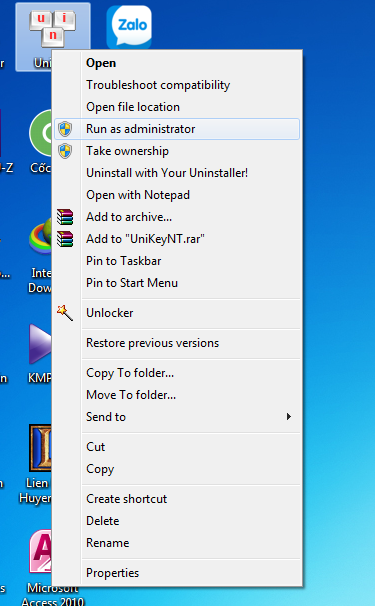Choose Open from the context menu
This screenshot has height=606, width=375.
177,63
